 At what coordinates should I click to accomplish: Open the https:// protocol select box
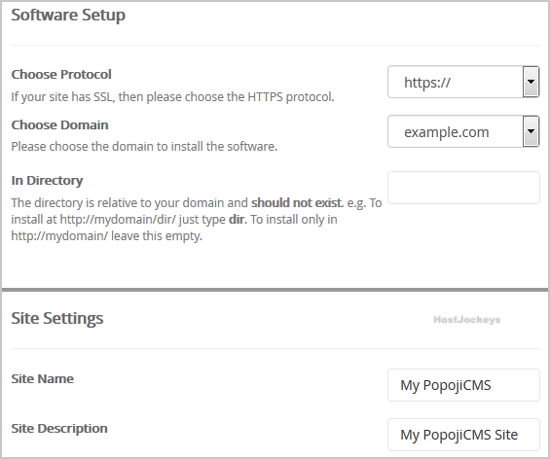click(463, 82)
